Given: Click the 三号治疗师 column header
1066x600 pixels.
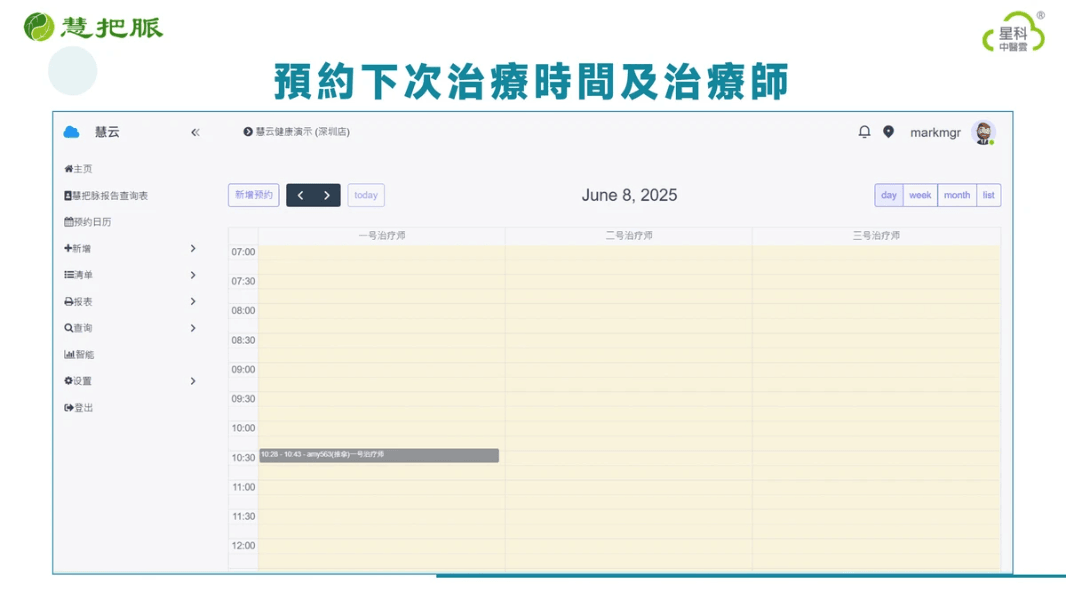Looking at the screenshot, I should (876, 236).
